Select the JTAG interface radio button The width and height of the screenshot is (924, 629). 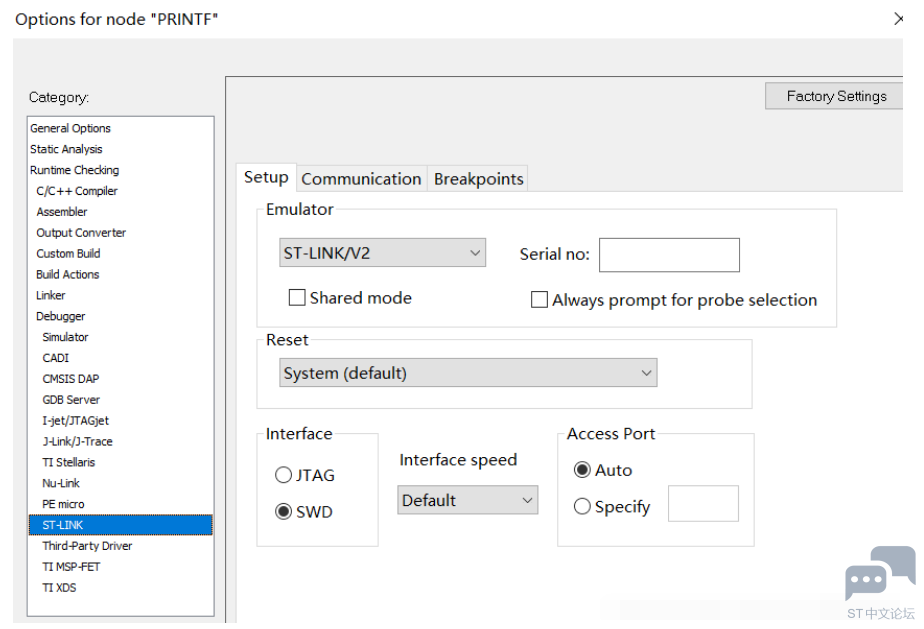(284, 476)
